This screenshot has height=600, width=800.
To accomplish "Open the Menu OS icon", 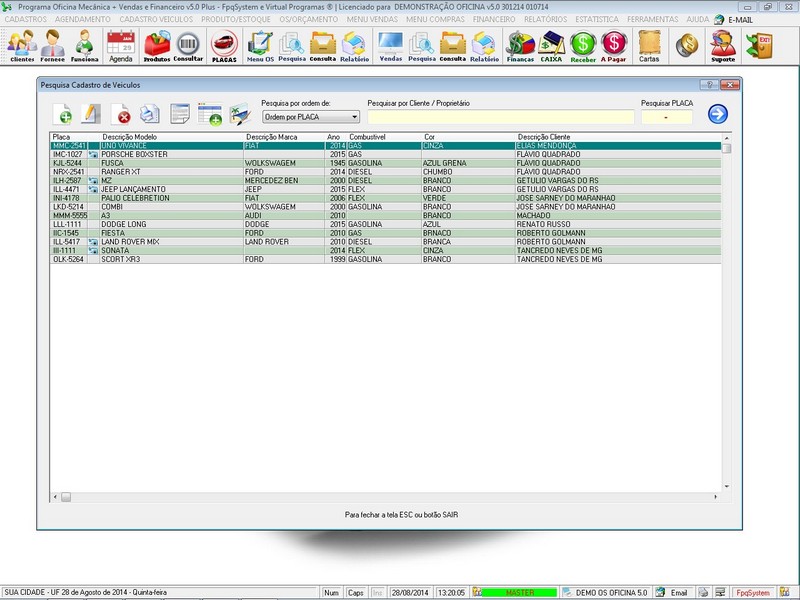I will (x=260, y=46).
